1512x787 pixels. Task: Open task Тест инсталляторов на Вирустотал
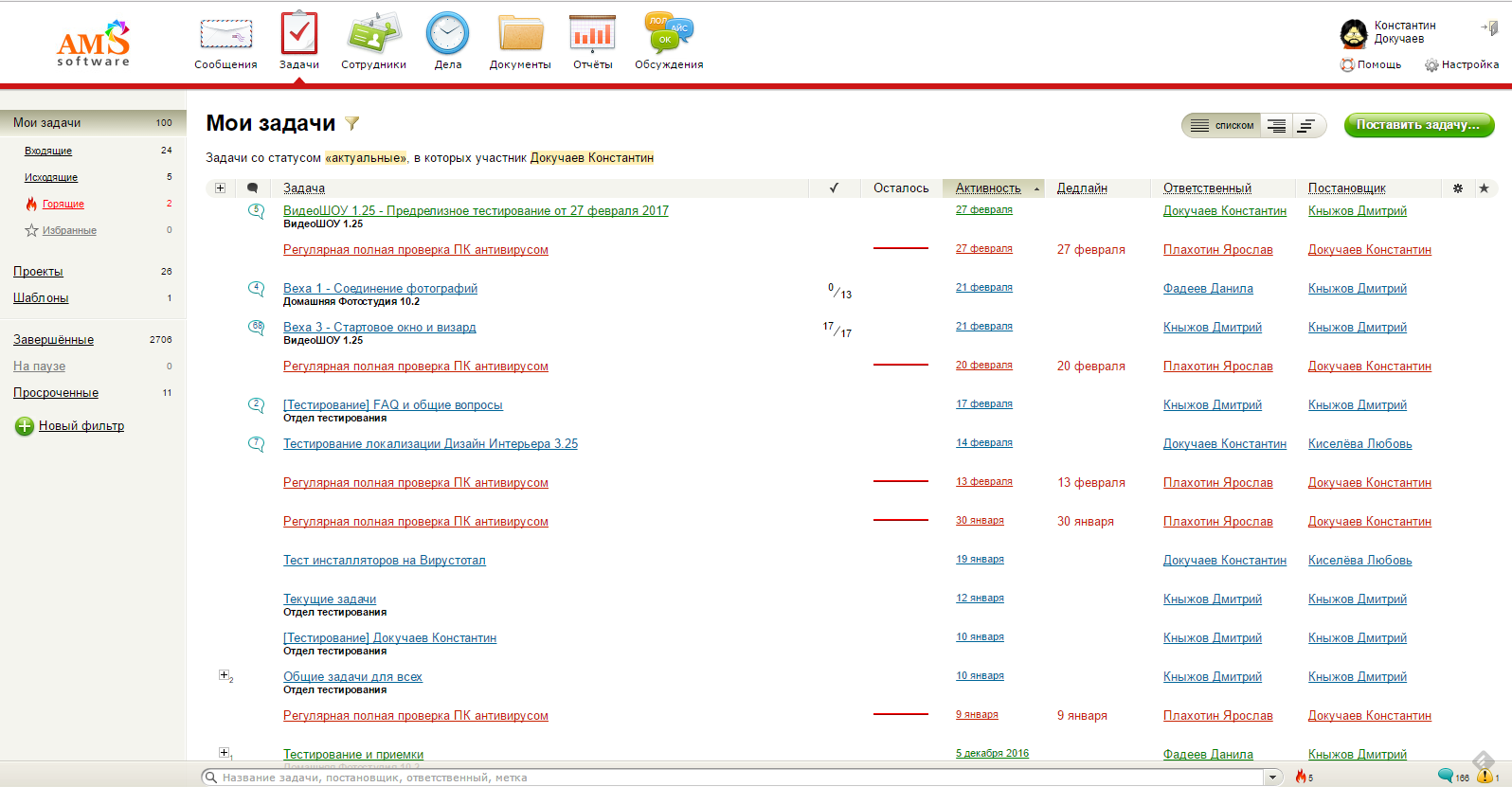[x=385, y=561]
